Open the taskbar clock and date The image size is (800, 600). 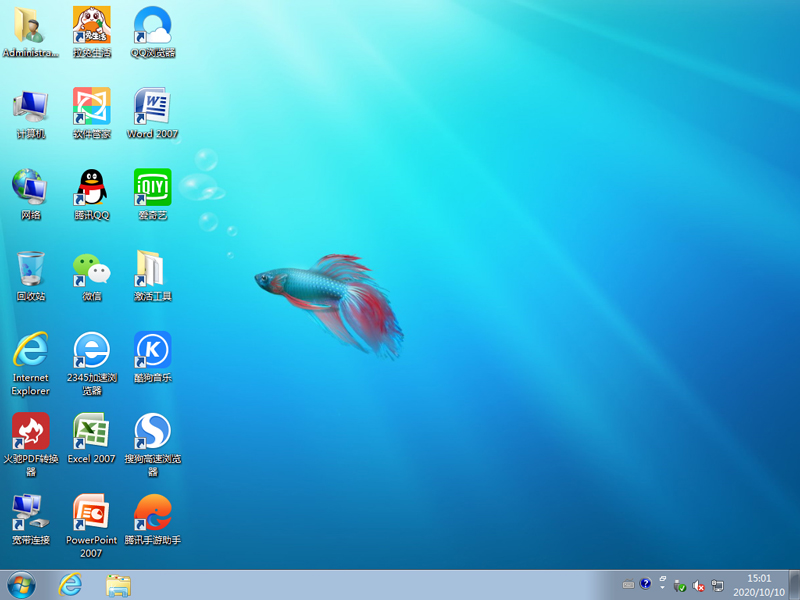759,585
